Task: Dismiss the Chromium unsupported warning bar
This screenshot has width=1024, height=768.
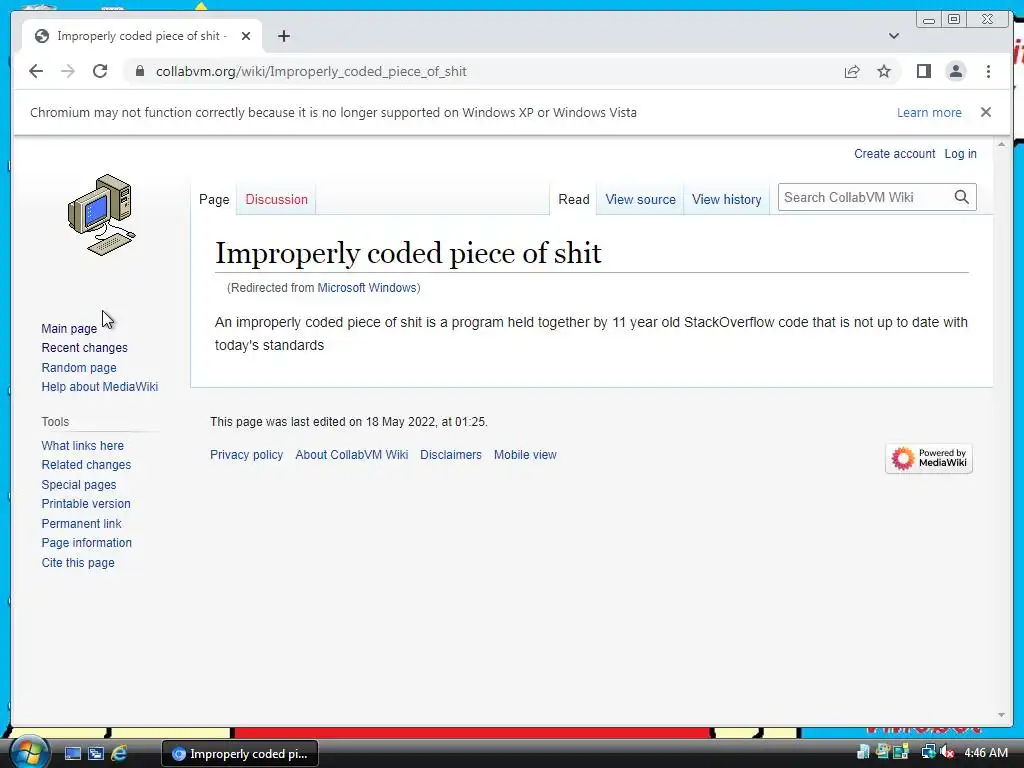Action: click(x=985, y=112)
